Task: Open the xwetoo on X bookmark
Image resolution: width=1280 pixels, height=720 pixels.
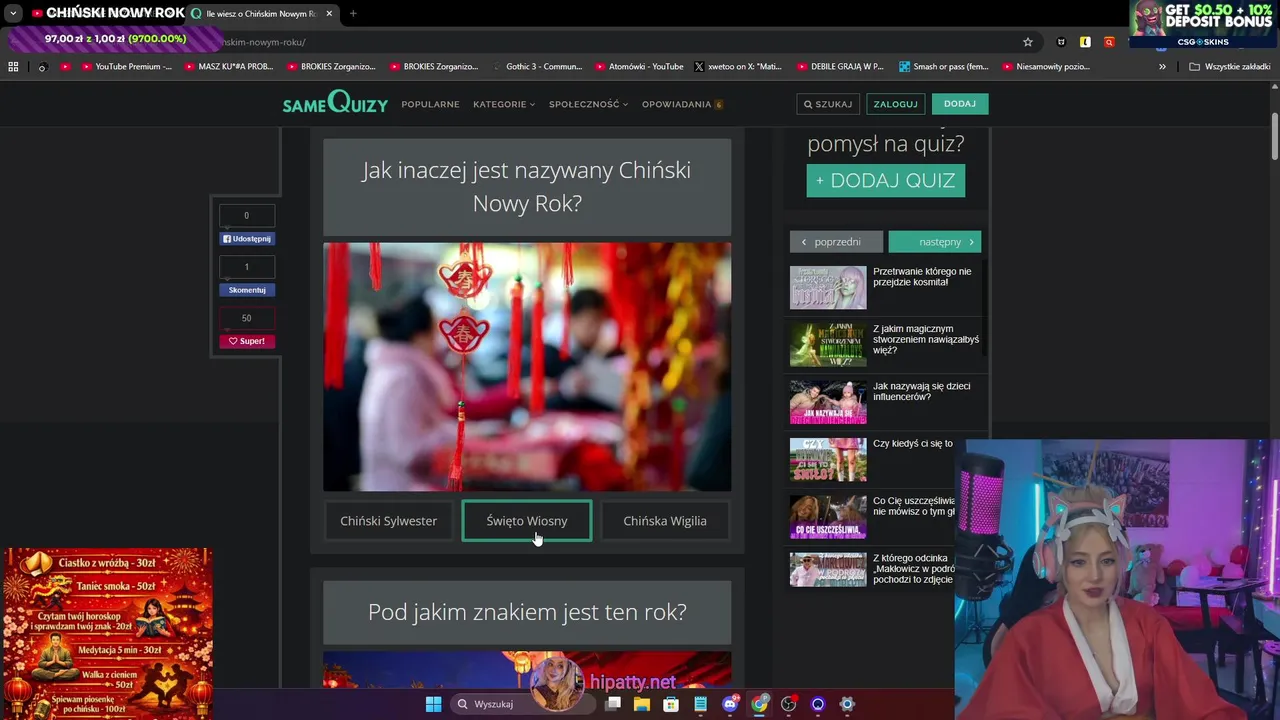Action: coord(738,67)
